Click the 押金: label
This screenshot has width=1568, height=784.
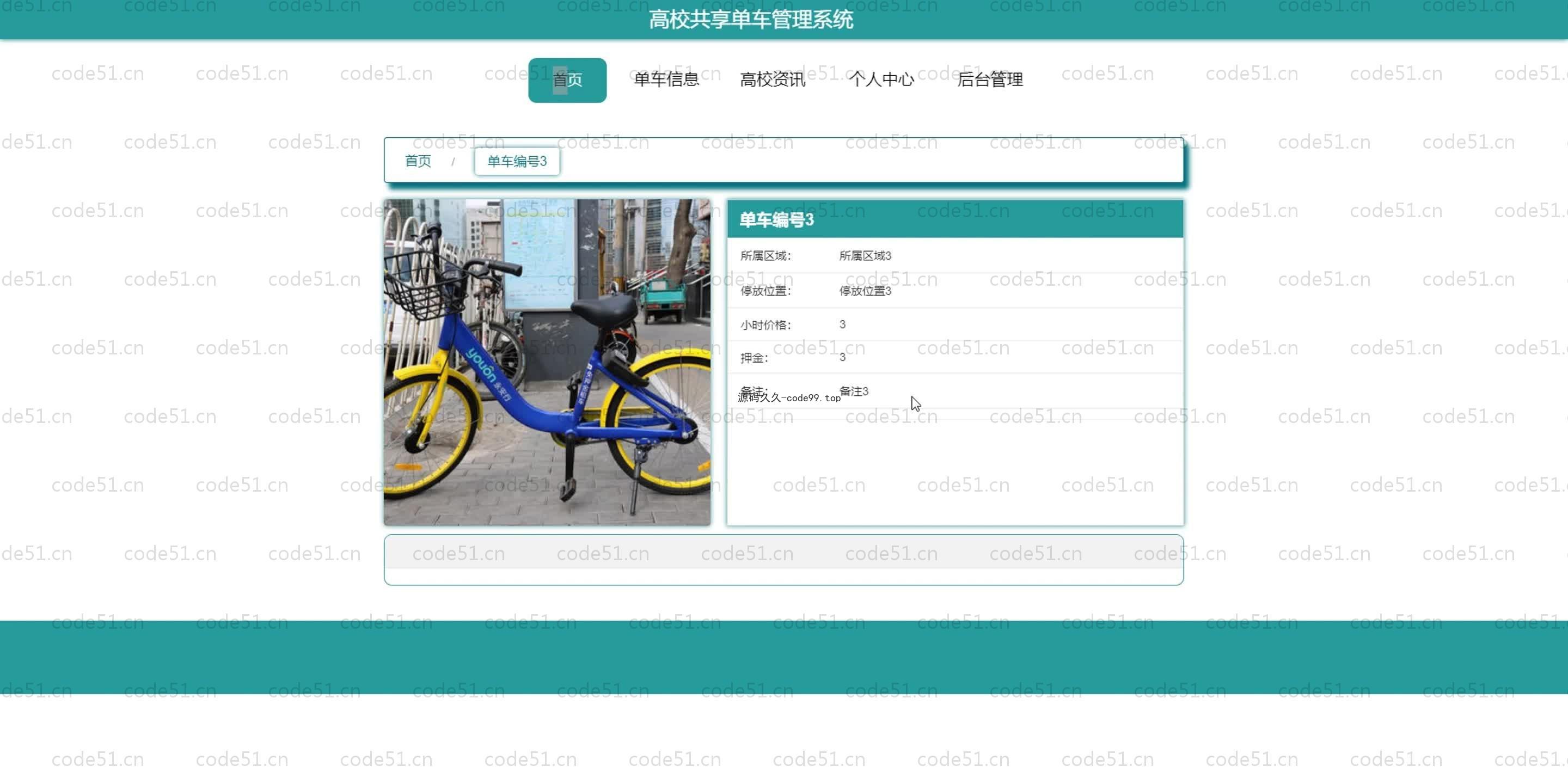pyautogui.click(x=754, y=358)
